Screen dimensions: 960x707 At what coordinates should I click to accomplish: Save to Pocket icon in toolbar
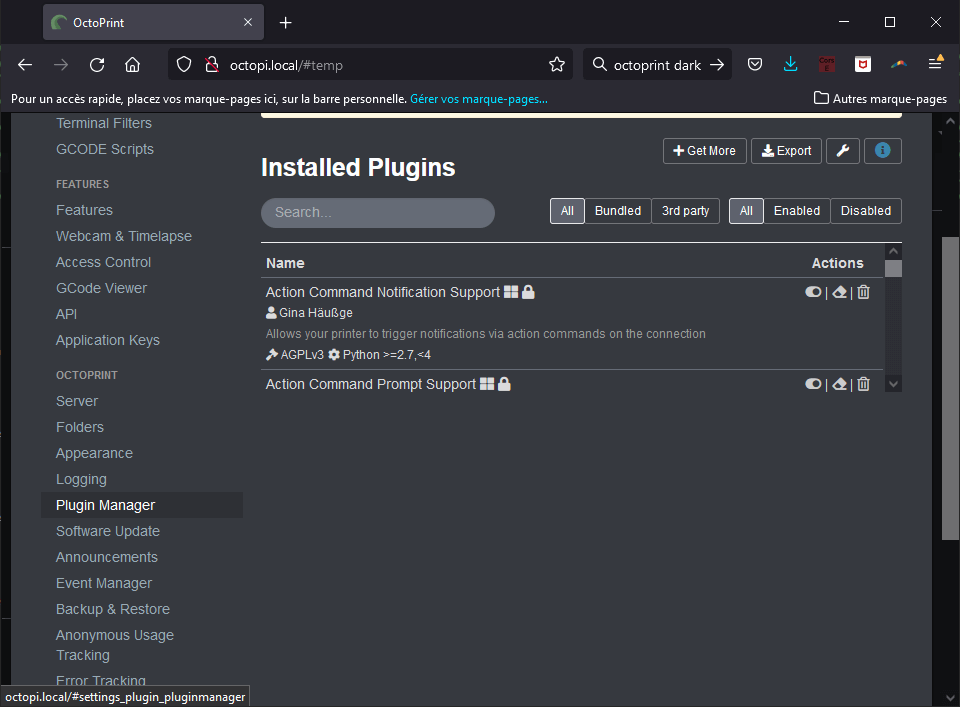pyautogui.click(x=755, y=64)
